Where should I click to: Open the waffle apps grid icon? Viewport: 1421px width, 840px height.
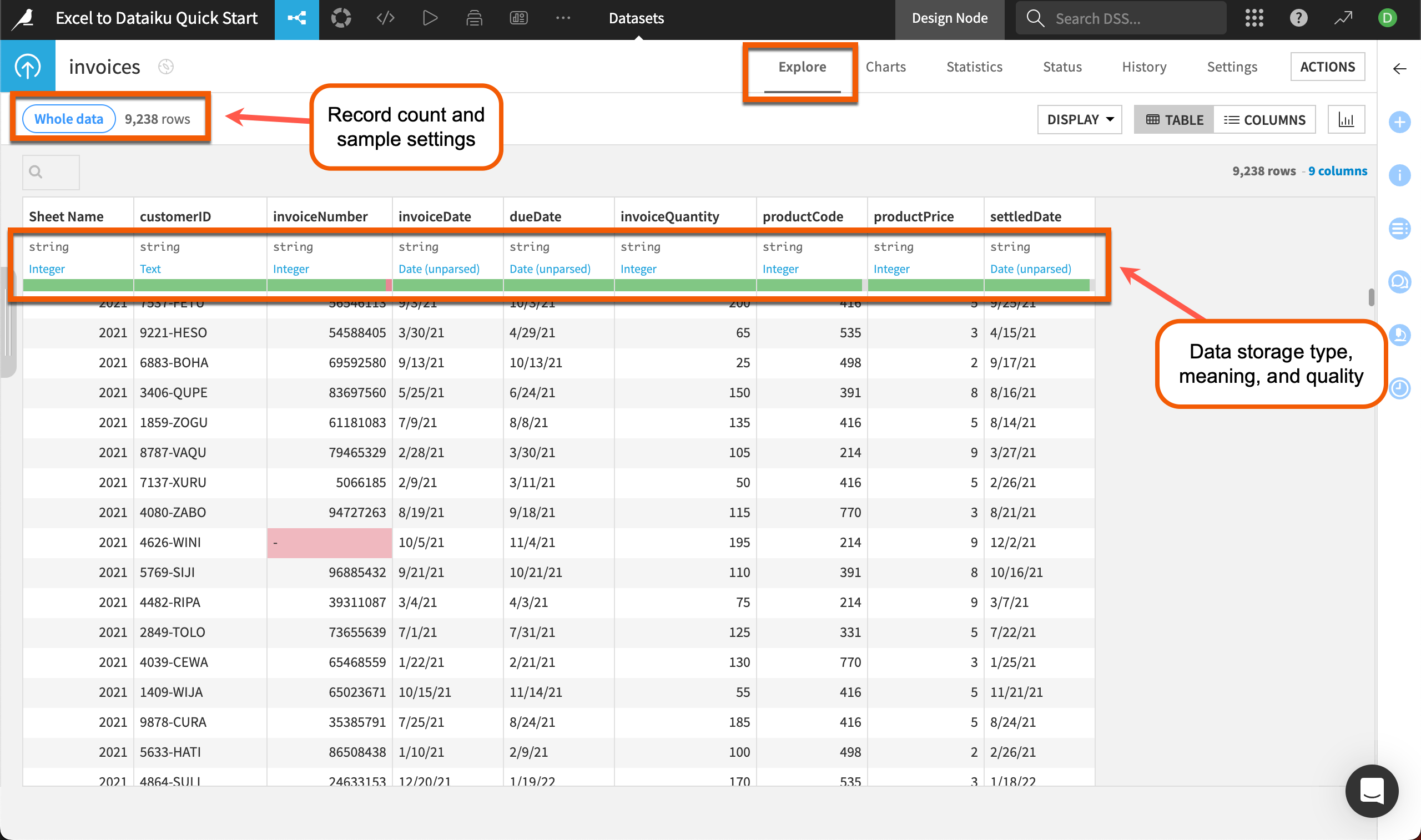tap(1253, 18)
